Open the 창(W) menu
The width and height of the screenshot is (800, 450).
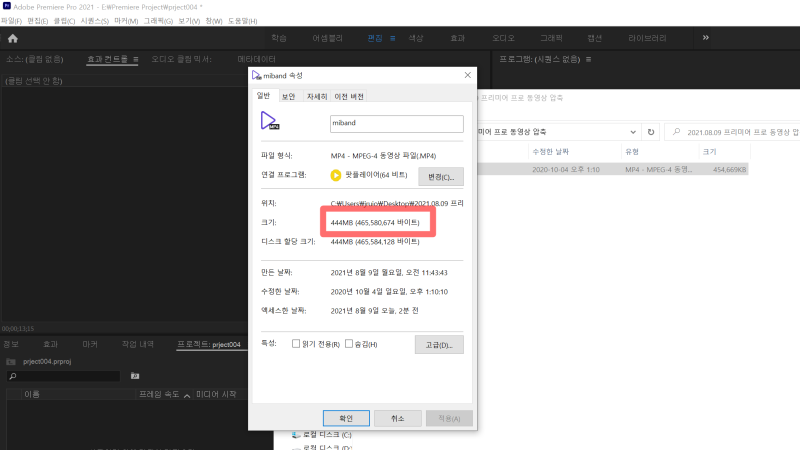pyautogui.click(x=214, y=21)
